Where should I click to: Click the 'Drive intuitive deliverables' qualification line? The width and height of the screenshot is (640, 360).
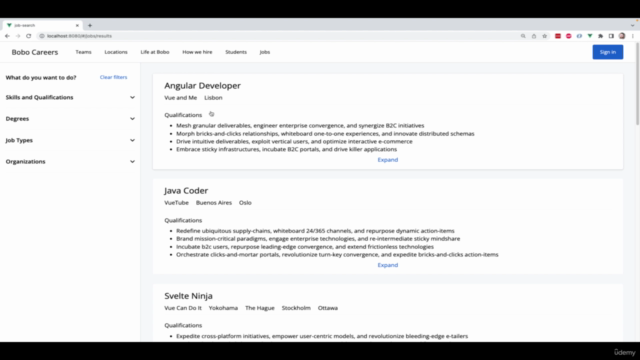coord(294,142)
